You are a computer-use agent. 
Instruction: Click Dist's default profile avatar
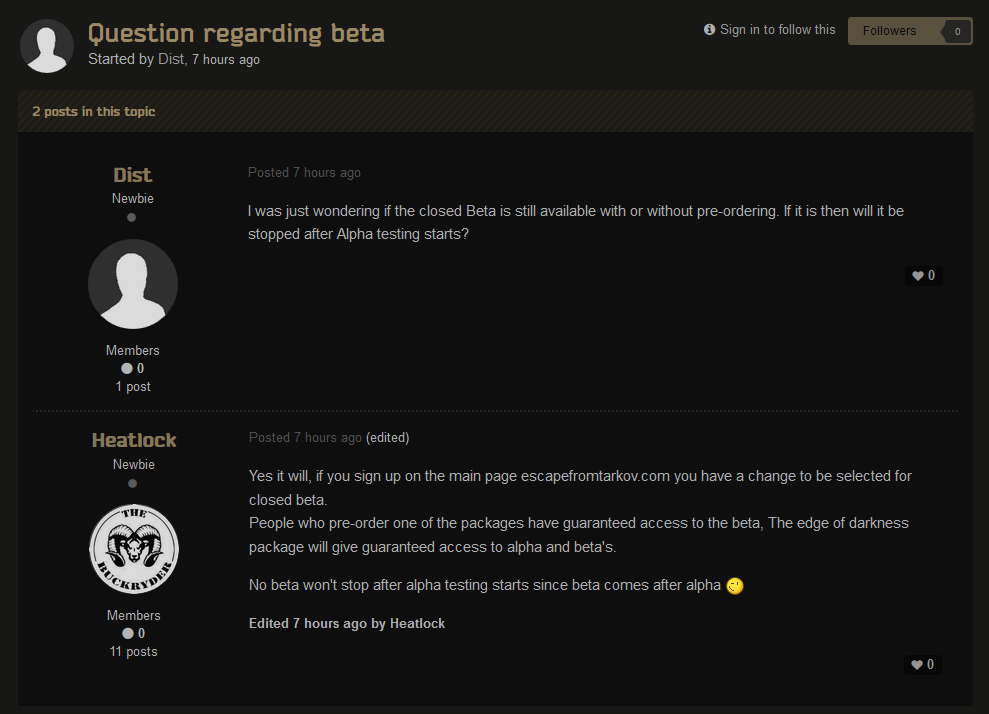[133, 284]
